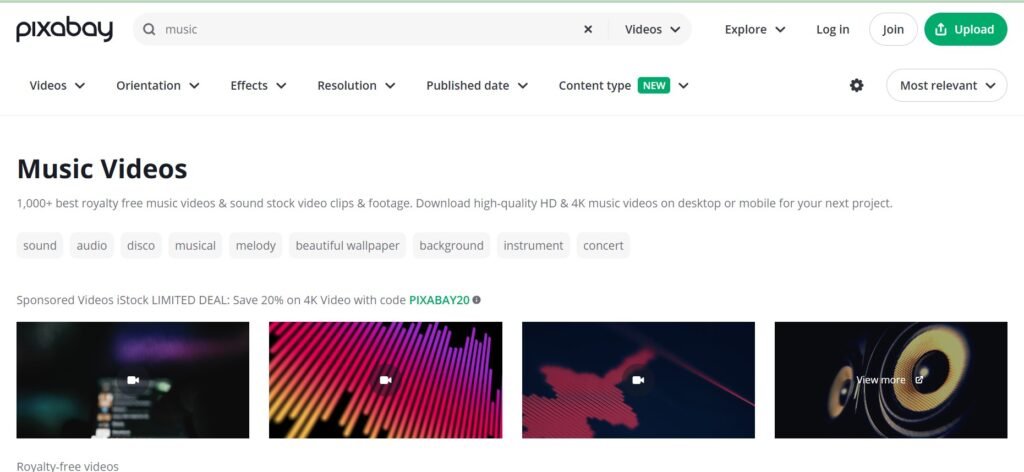Open the Most relevant sort dropdown

pyautogui.click(x=947, y=86)
